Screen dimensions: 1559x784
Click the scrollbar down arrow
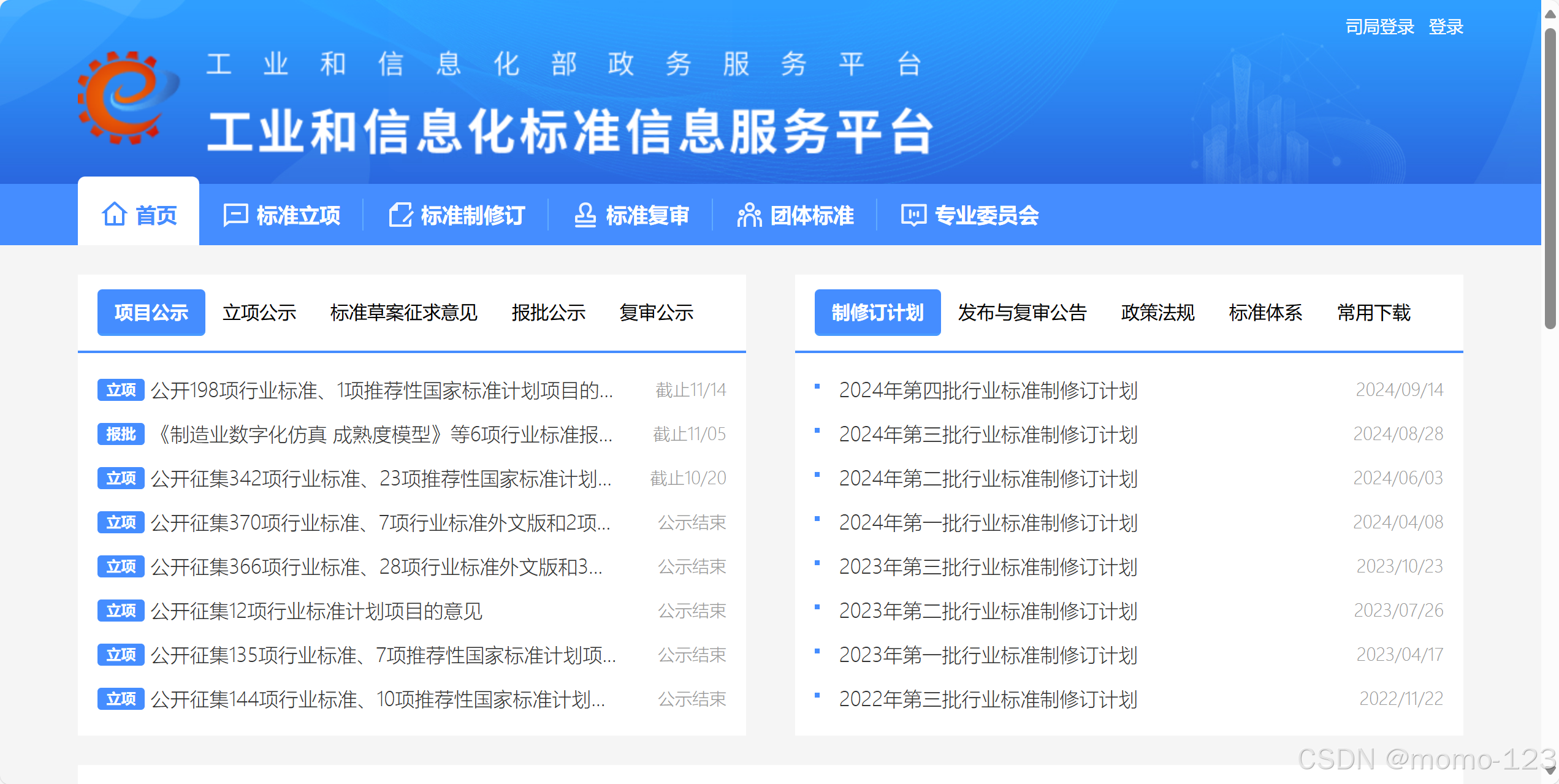1550,771
